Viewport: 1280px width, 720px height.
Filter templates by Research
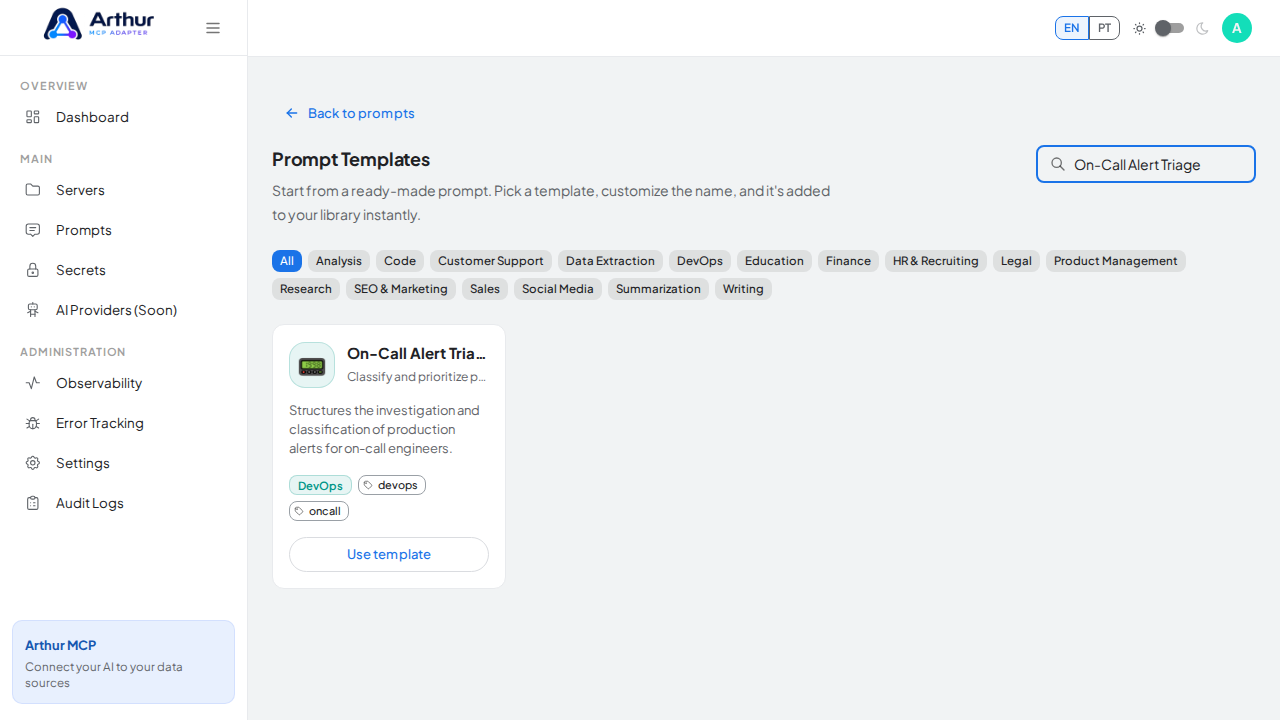(x=306, y=289)
